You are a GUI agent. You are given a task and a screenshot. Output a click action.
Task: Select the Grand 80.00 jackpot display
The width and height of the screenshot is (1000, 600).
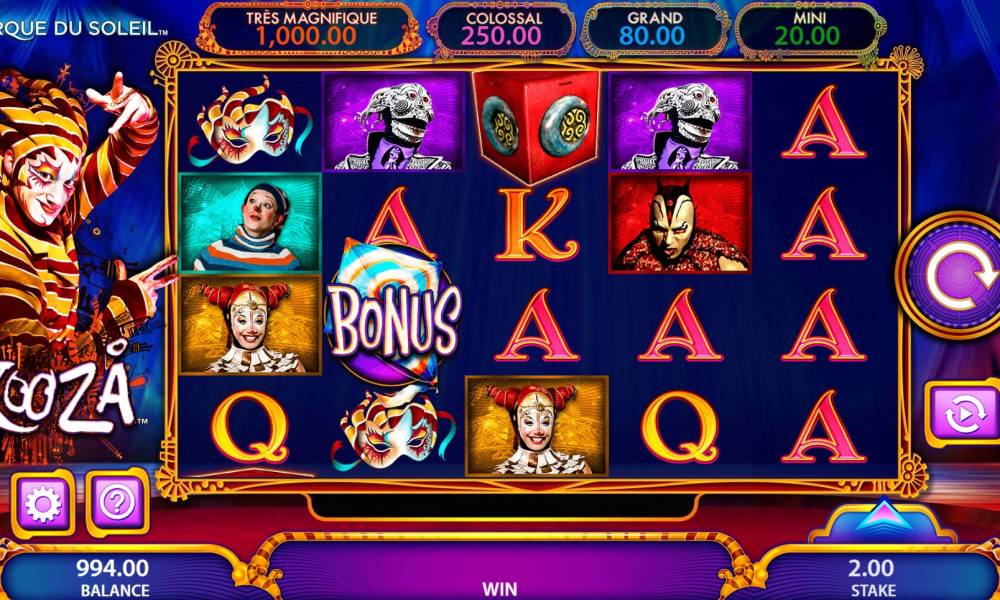(x=654, y=29)
